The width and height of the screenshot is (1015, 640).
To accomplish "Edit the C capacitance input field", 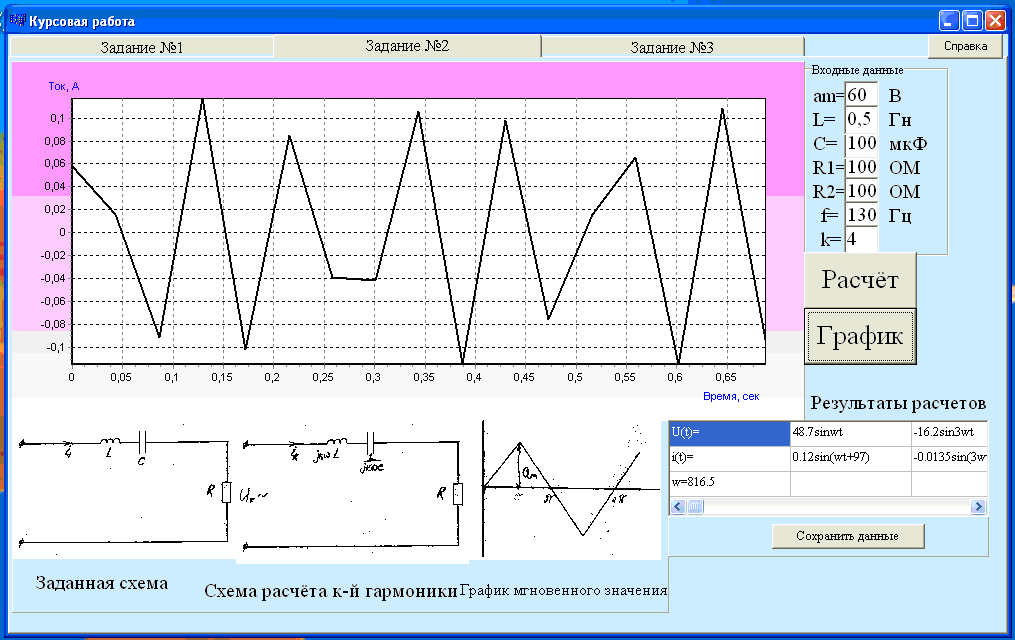I will click(x=862, y=143).
